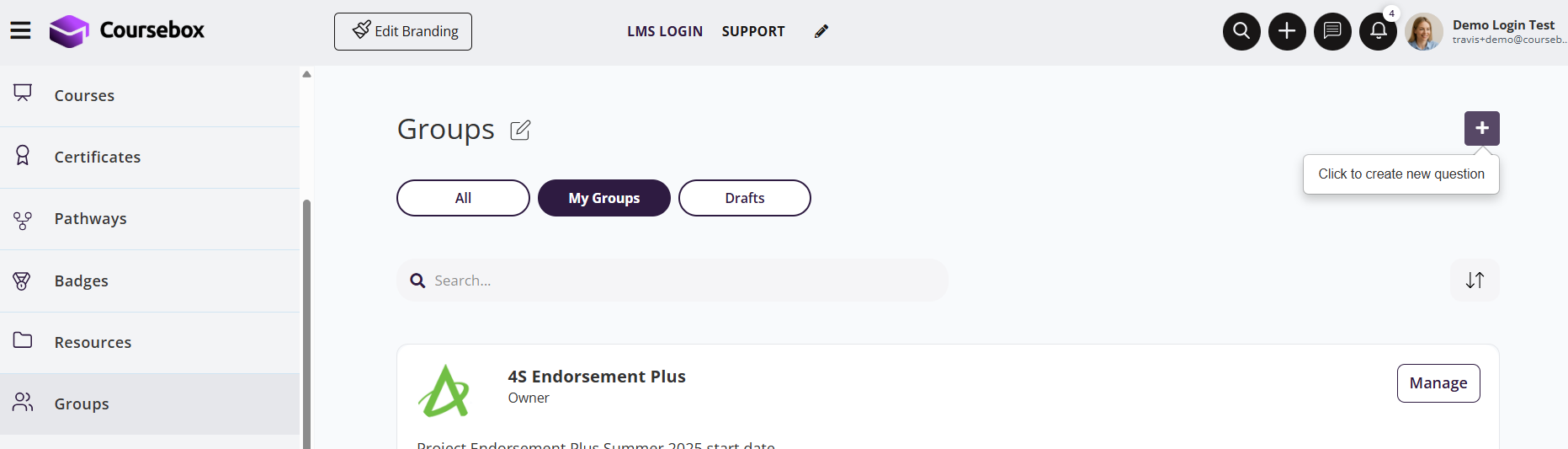Click the pencil icon beside SUPPORT
The width and height of the screenshot is (1568, 449).
(821, 31)
